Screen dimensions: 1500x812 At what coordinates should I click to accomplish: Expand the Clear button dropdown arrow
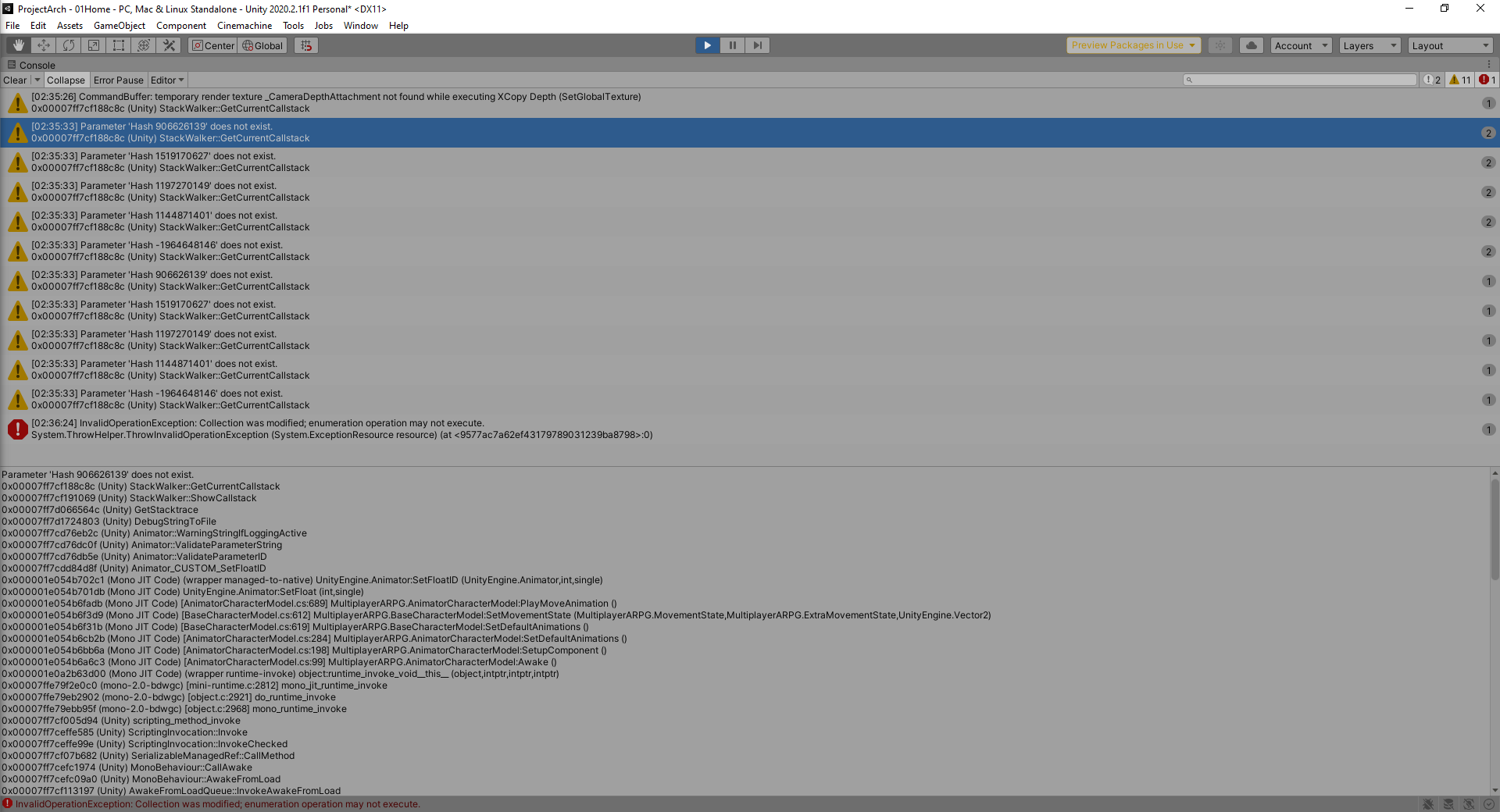coord(37,80)
